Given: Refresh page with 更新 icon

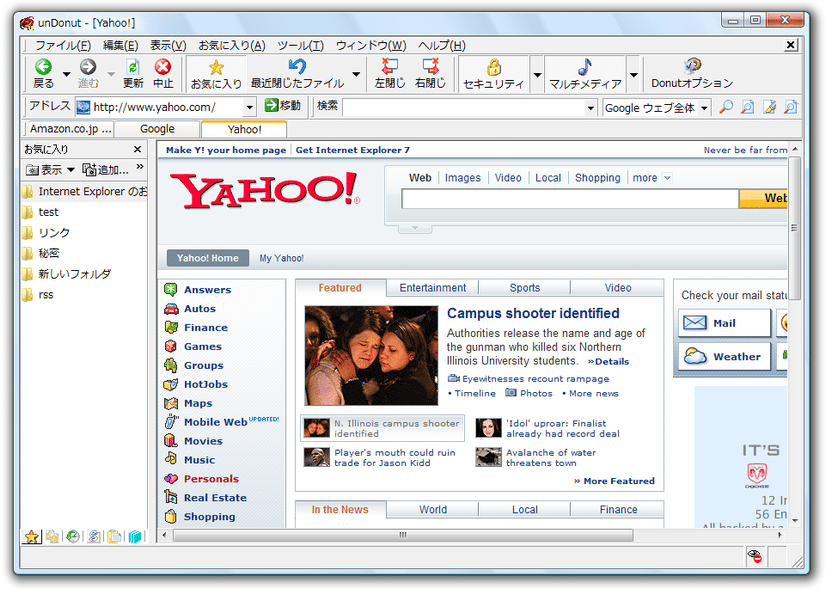Looking at the screenshot, I should coord(133,66).
